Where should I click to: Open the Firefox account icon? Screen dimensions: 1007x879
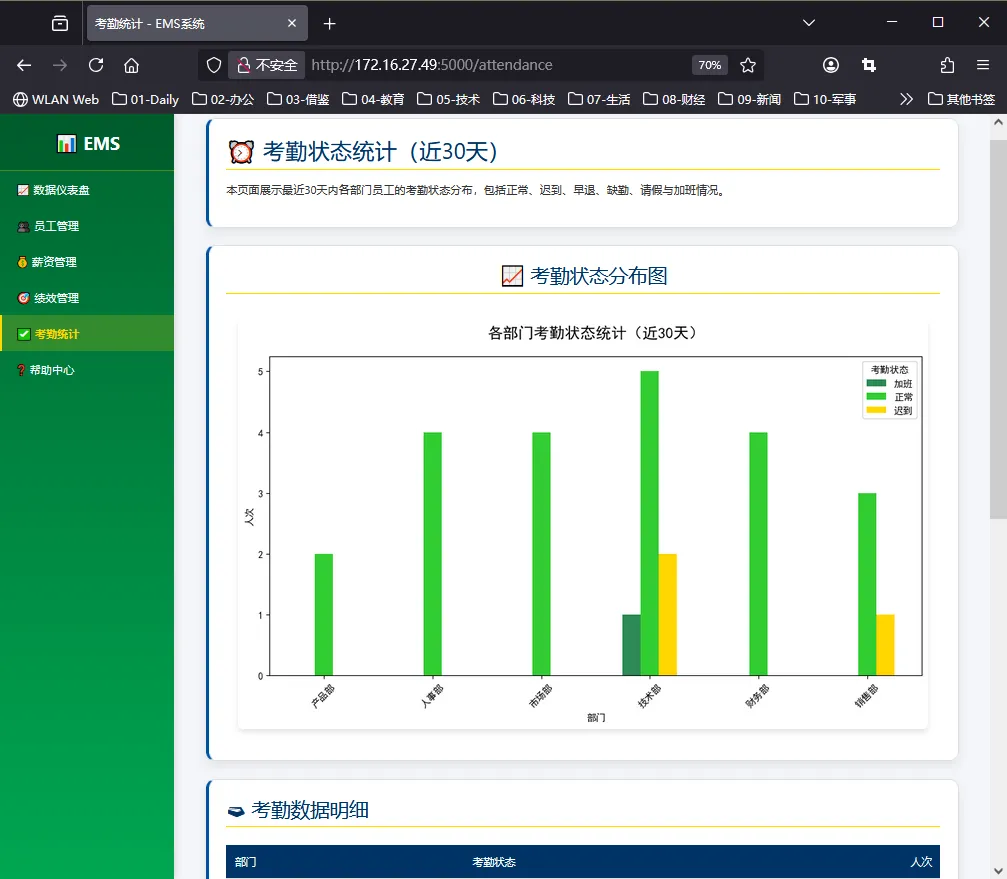point(830,65)
